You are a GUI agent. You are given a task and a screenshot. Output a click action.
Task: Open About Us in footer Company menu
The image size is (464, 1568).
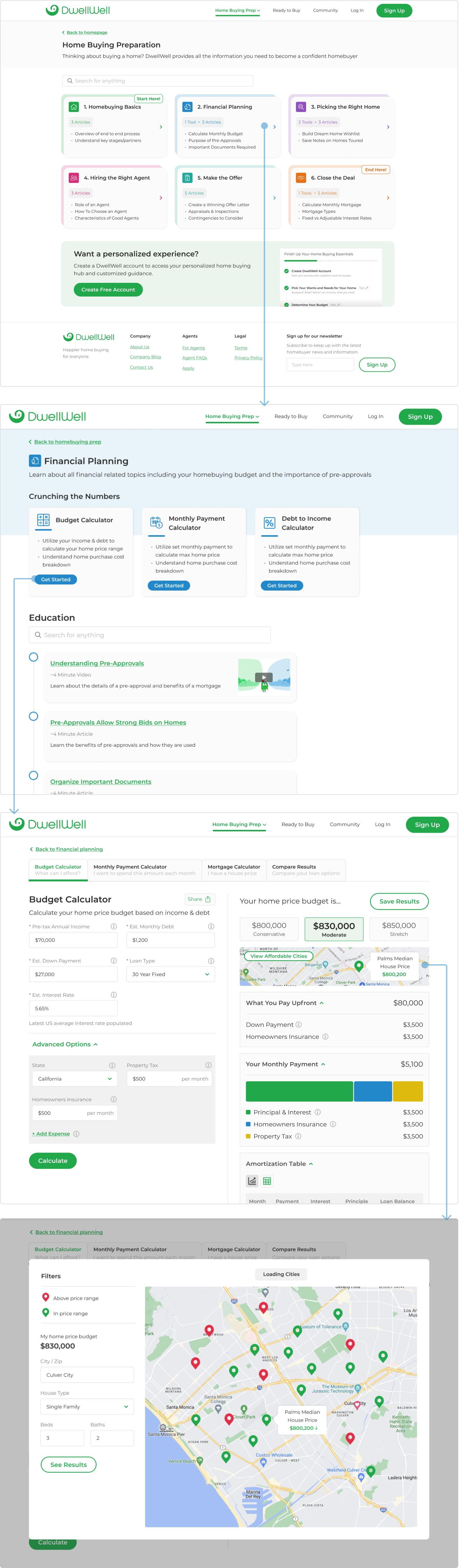140,347
